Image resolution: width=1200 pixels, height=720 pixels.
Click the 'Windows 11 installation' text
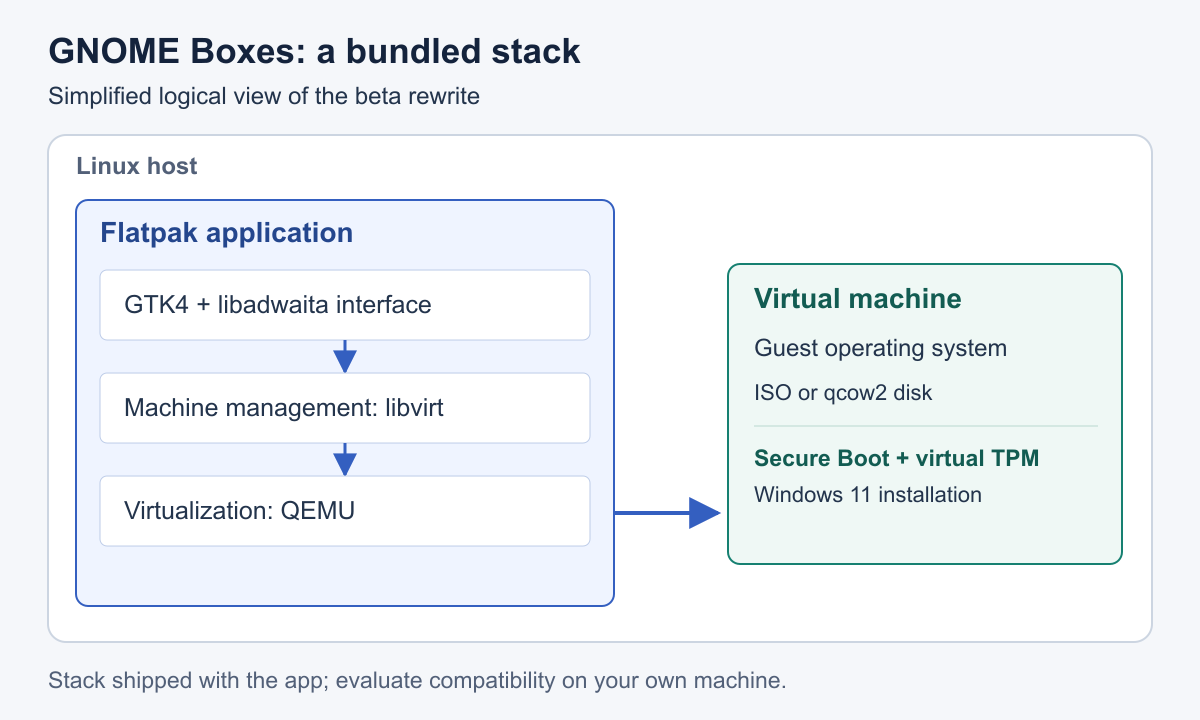pos(868,494)
